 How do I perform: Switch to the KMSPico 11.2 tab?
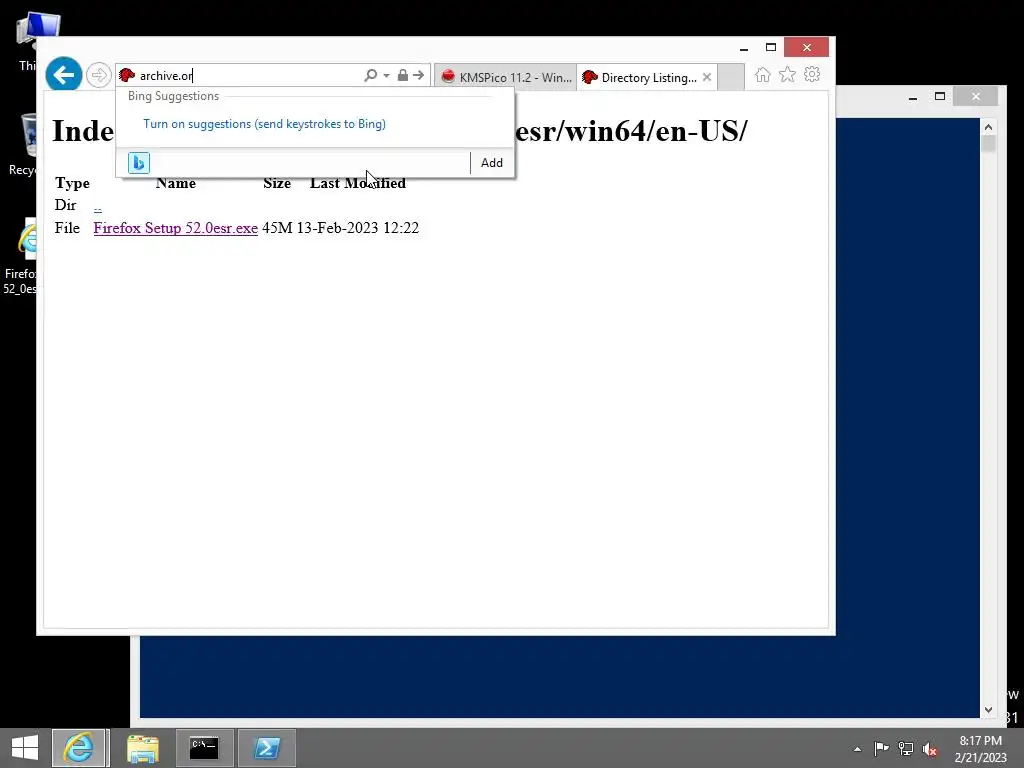(x=505, y=77)
